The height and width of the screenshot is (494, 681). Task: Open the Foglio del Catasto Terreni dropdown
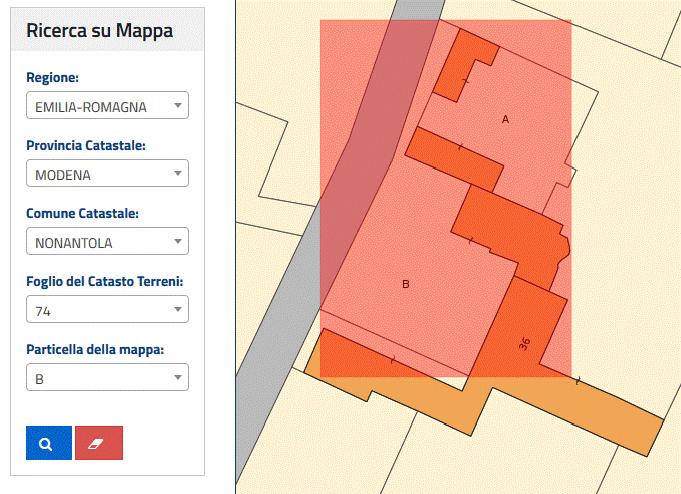(x=107, y=309)
